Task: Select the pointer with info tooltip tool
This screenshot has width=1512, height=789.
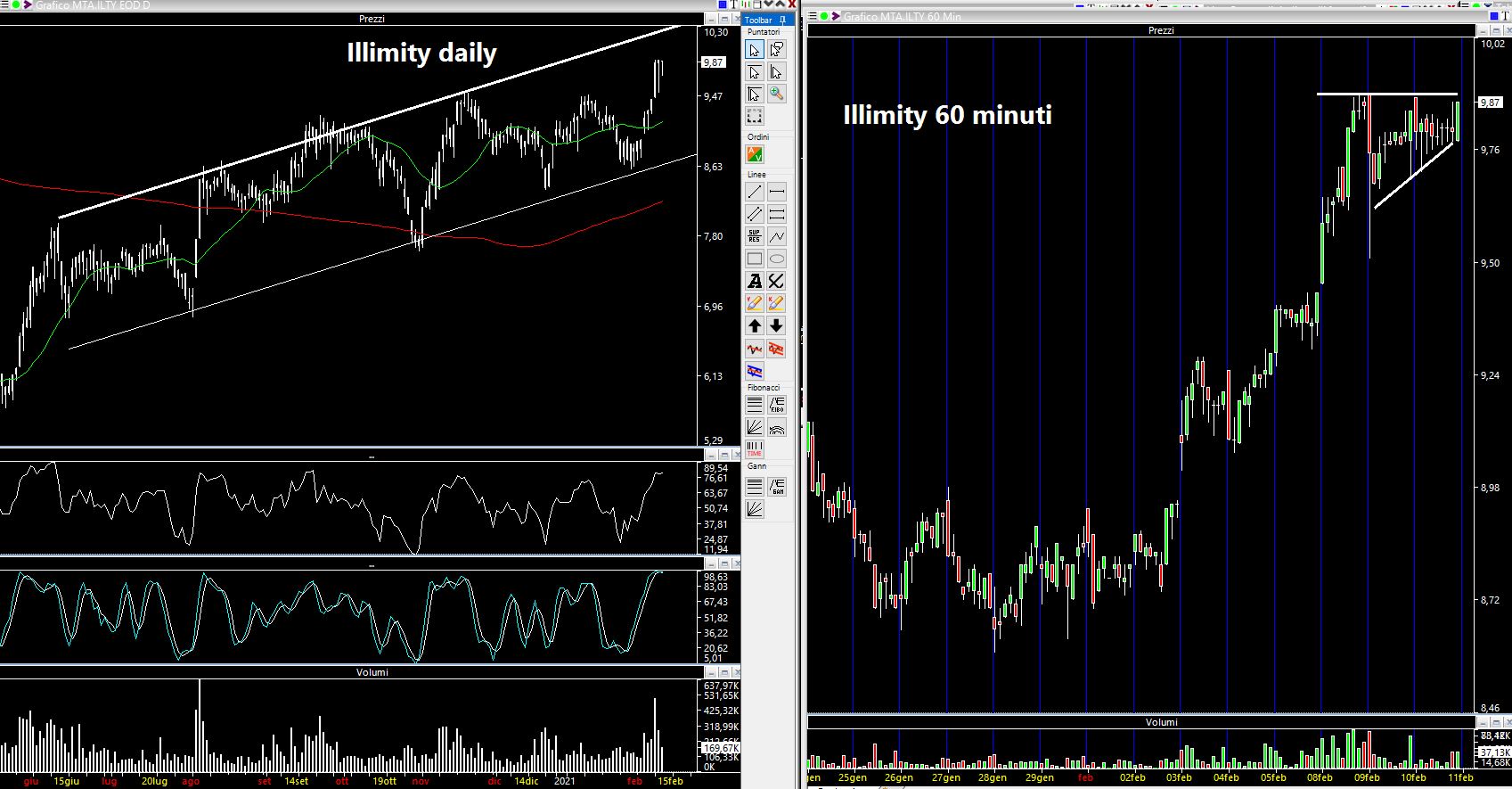Action: 777,50
